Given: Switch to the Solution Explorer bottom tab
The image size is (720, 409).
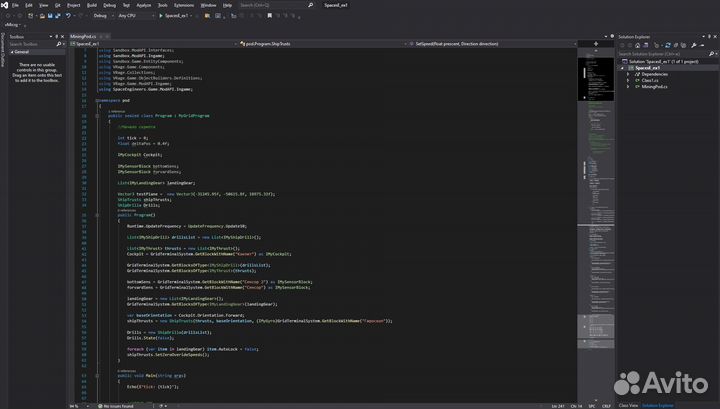Looking at the screenshot, I should pos(658,406).
